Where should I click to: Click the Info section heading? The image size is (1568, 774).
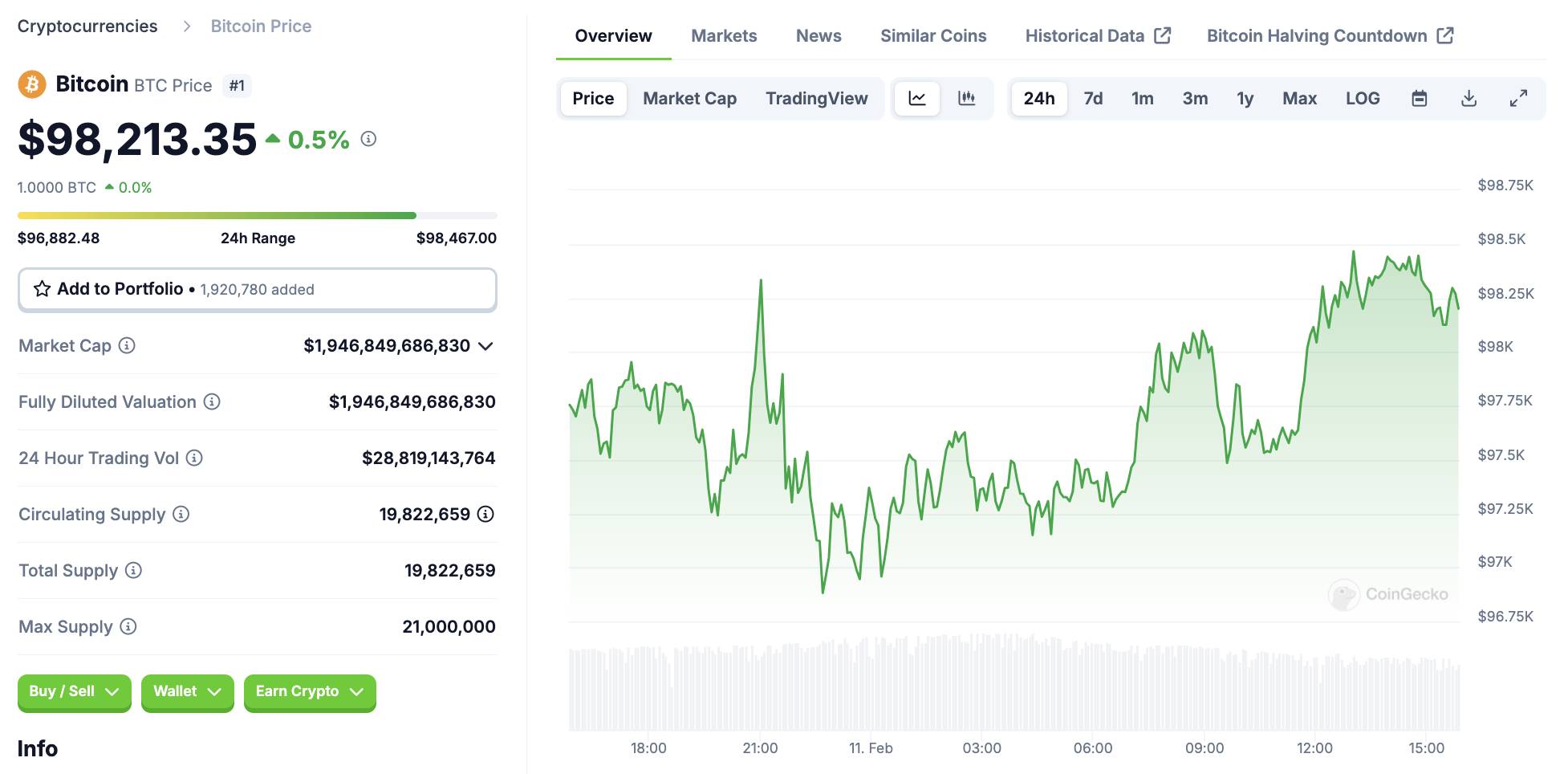(x=38, y=749)
